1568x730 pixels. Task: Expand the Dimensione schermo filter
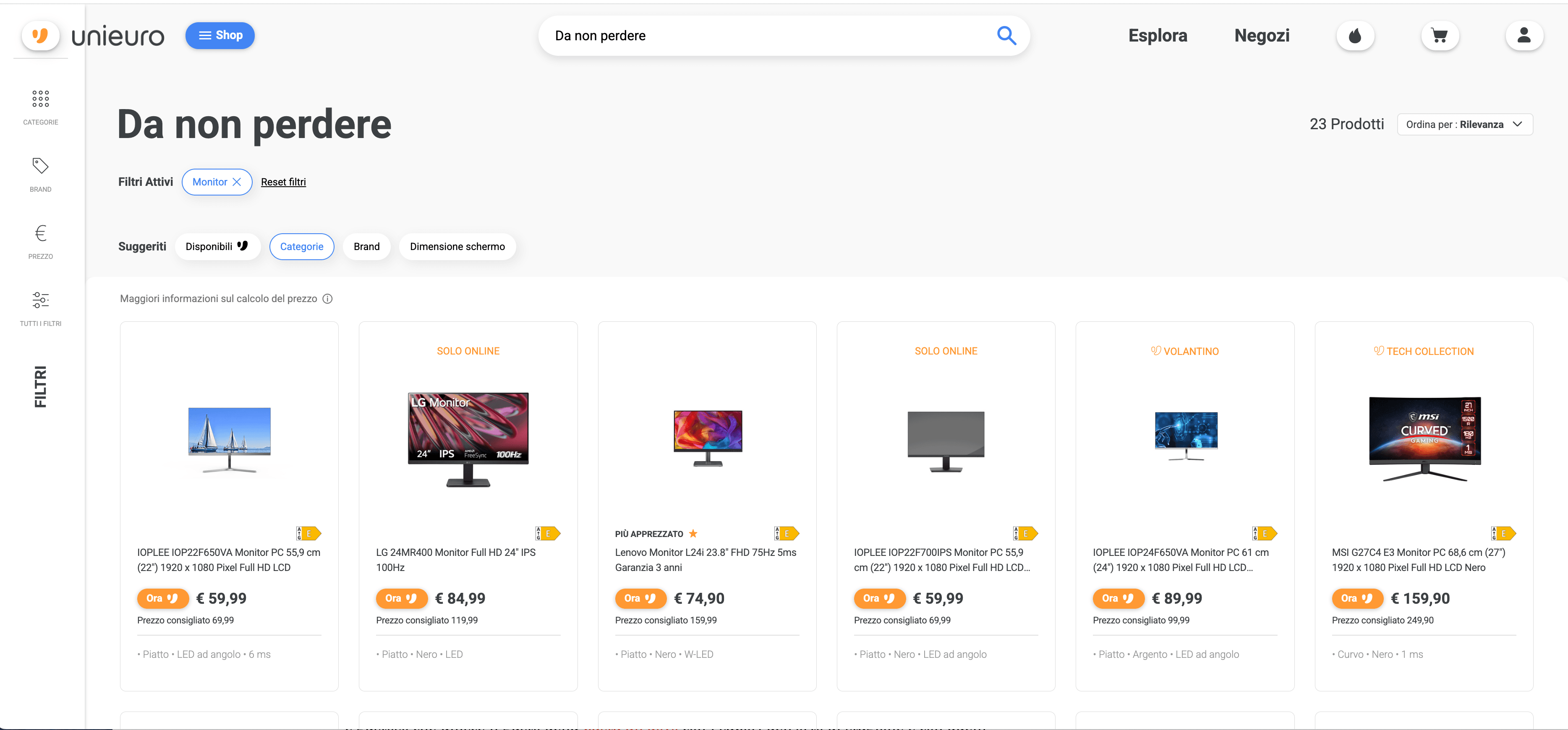pyautogui.click(x=457, y=246)
